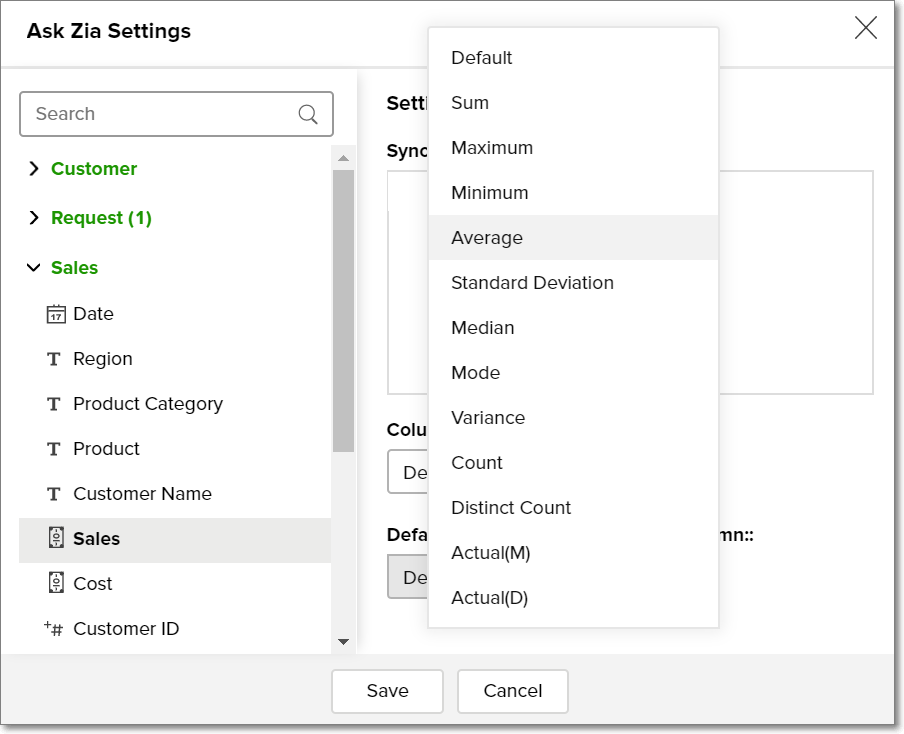This screenshot has height=734, width=904.
Task: Expand the Request (1) table node
Action: [x=34, y=218]
